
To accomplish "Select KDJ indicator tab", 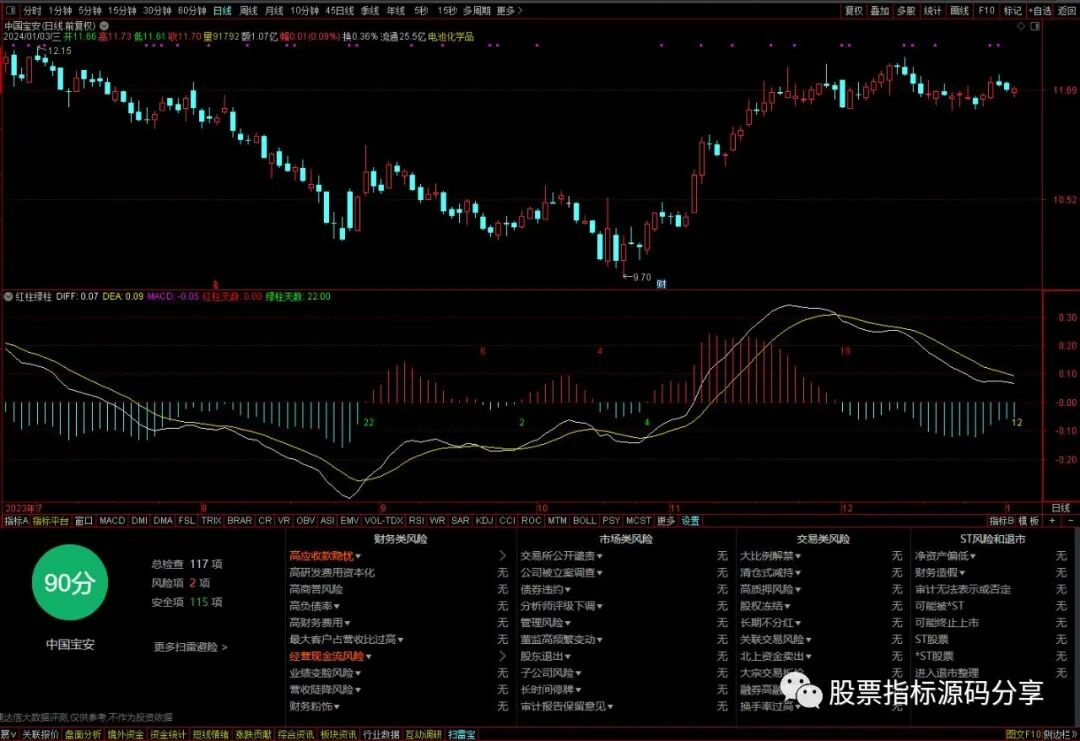I will point(484,521).
